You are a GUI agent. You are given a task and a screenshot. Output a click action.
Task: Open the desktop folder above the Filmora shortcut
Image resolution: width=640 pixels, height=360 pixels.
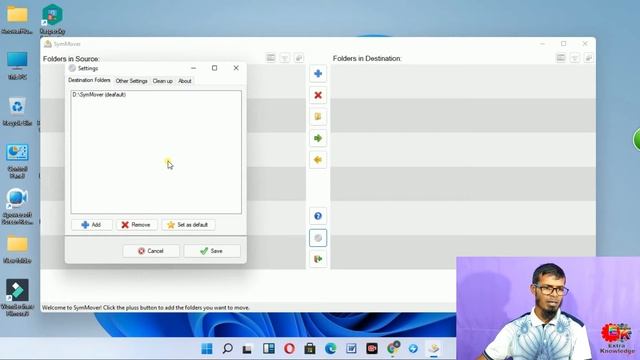pyautogui.click(x=17, y=249)
